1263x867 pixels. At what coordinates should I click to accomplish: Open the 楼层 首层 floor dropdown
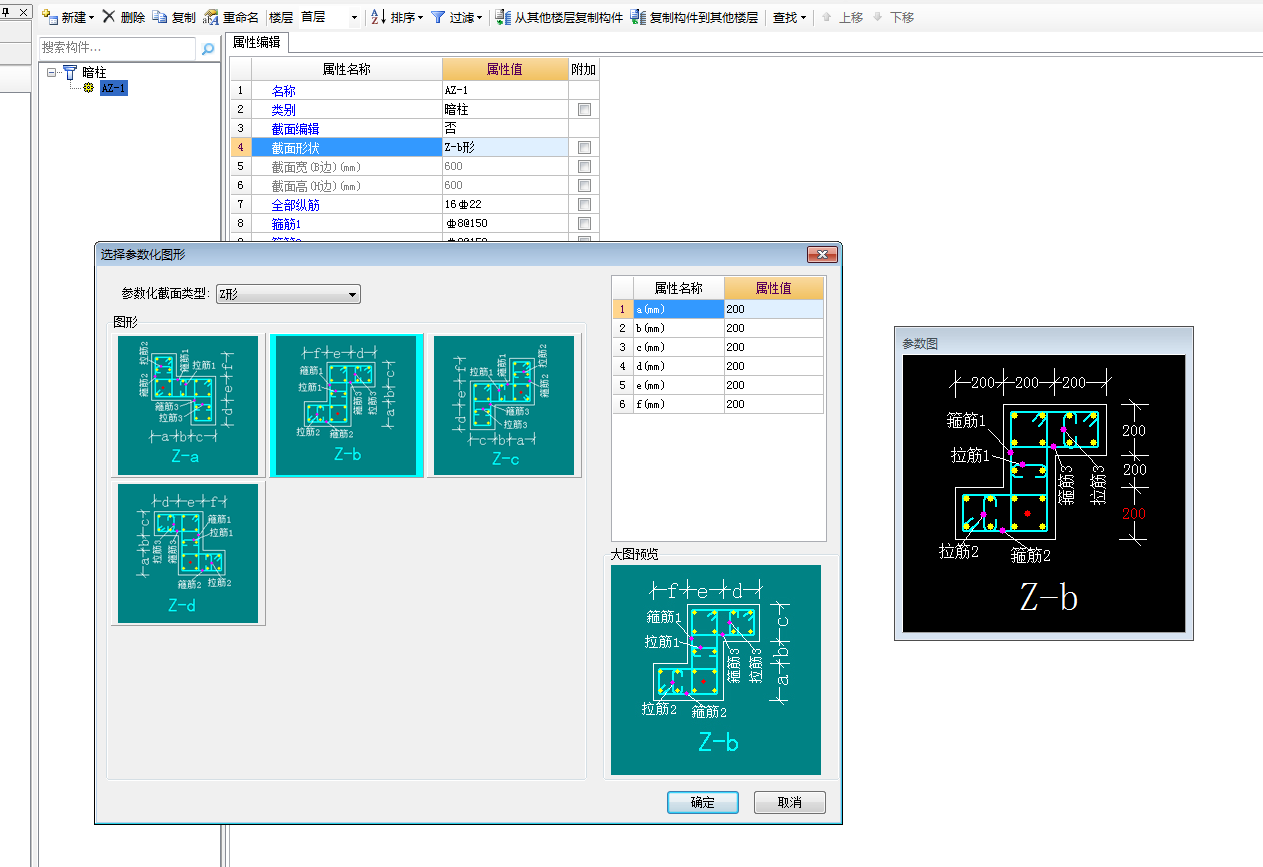(x=354, y=18)
